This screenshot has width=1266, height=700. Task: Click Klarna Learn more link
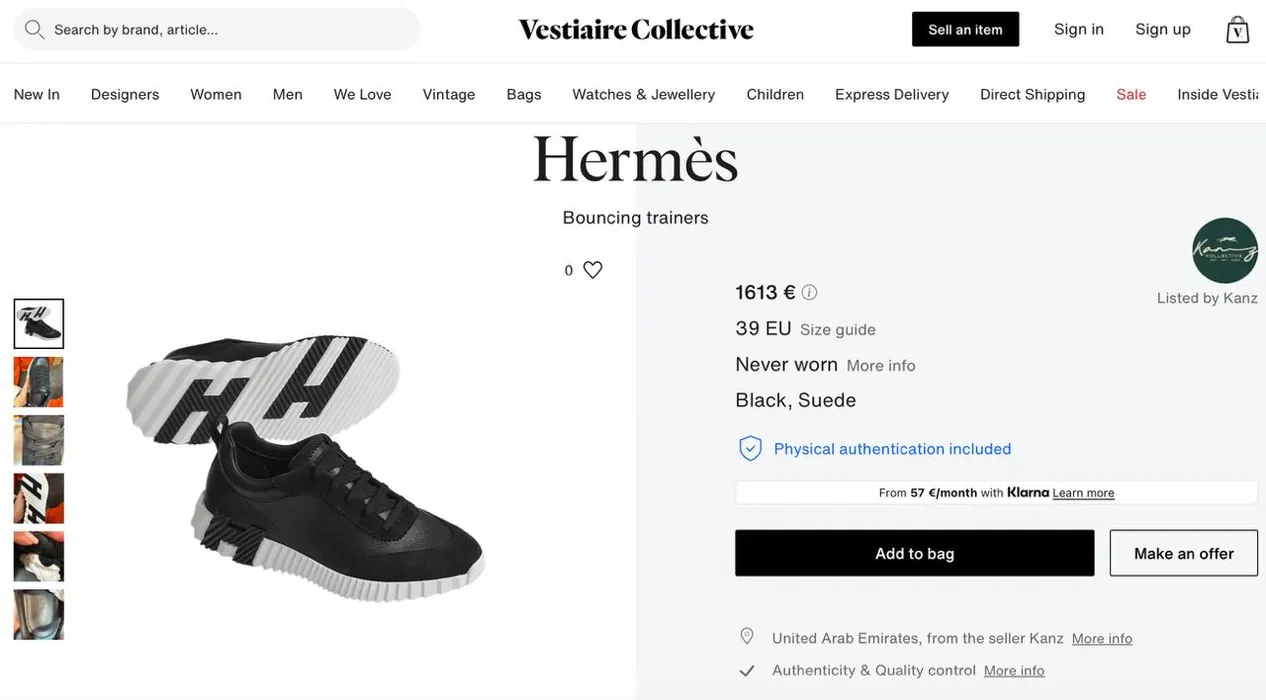pyautogui.click(x=1083, y=493)
